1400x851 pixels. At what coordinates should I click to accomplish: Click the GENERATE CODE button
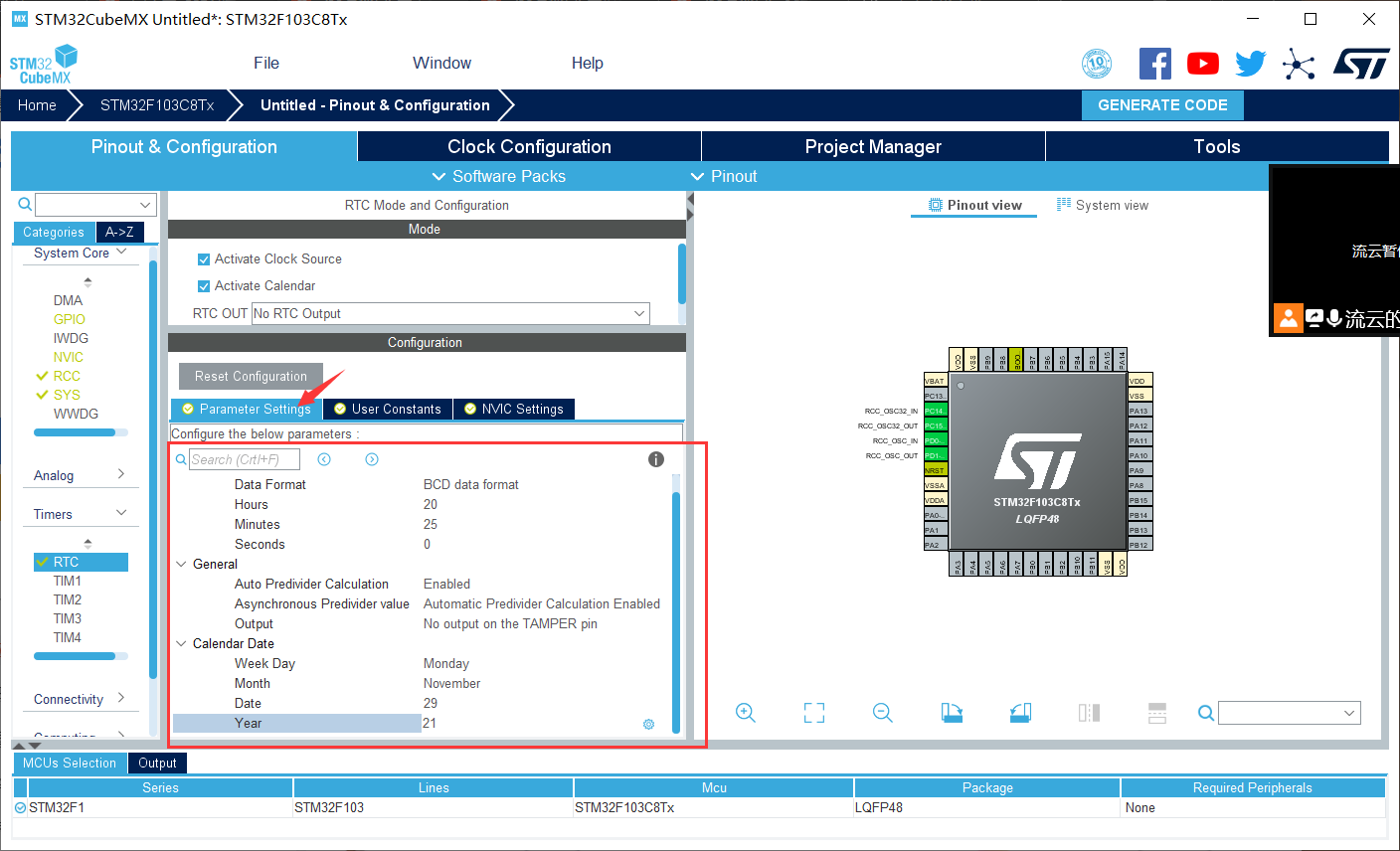click(1162, 104)
